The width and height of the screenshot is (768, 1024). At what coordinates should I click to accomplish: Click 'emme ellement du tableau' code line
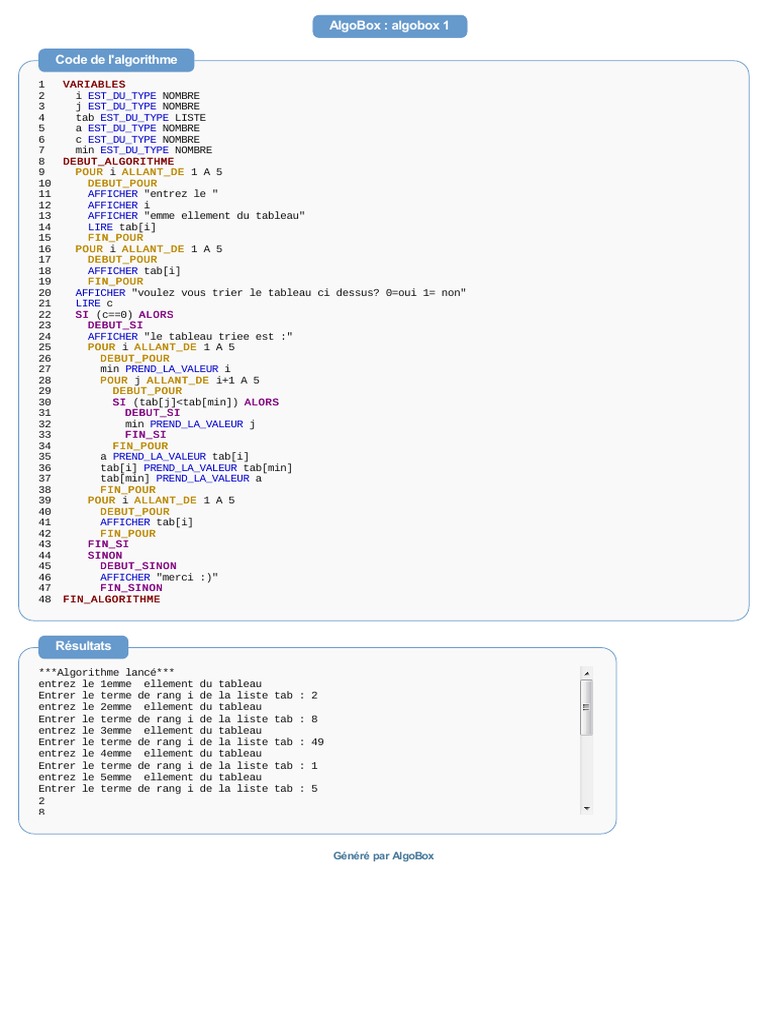tap(196, 216)
